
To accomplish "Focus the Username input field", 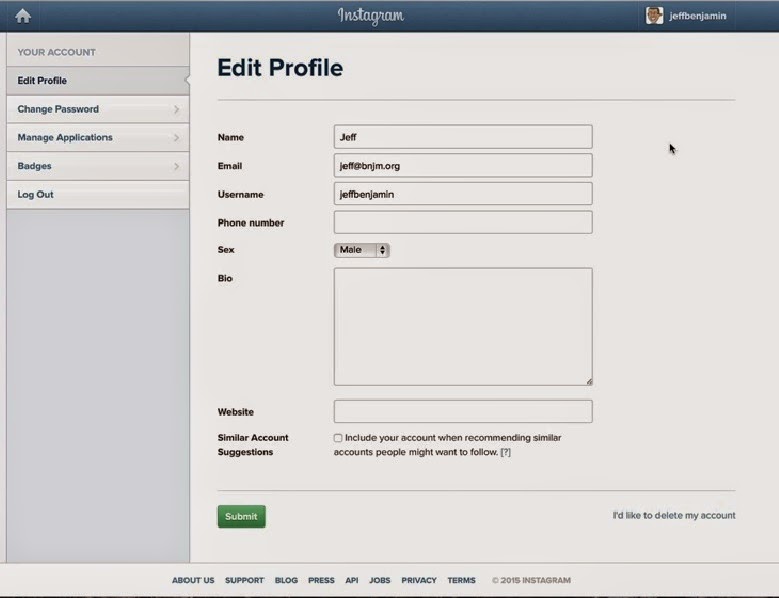I will 463,194.
